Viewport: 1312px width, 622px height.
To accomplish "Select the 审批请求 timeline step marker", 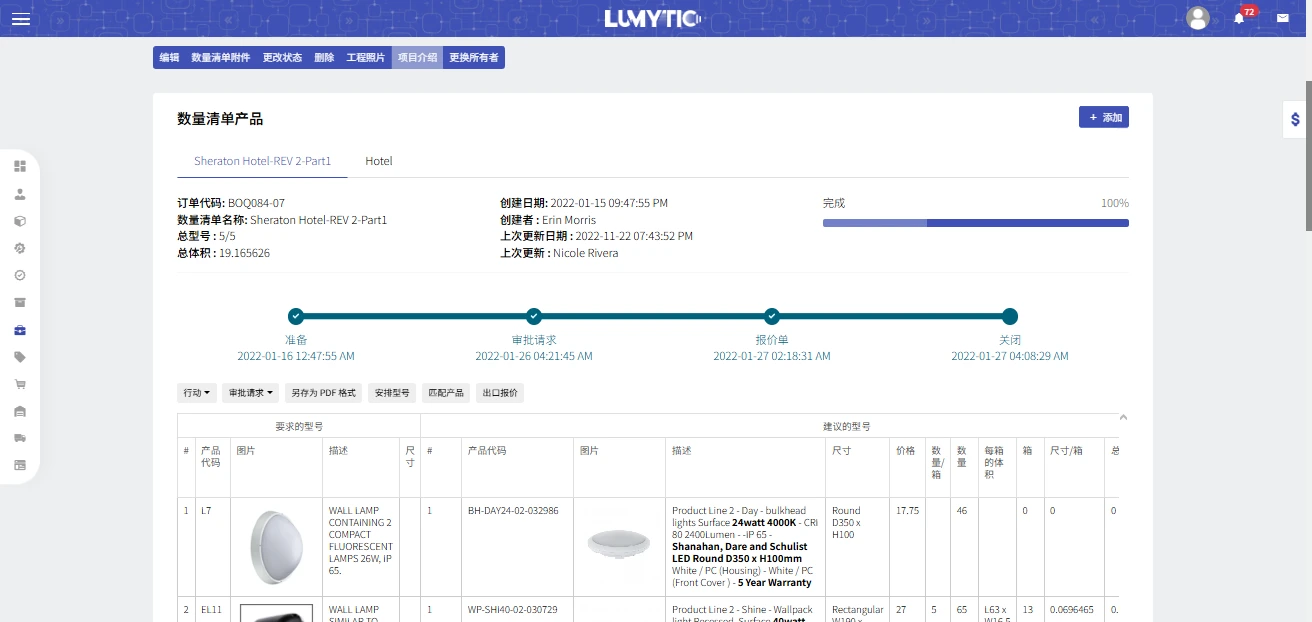I will (534, 316).
